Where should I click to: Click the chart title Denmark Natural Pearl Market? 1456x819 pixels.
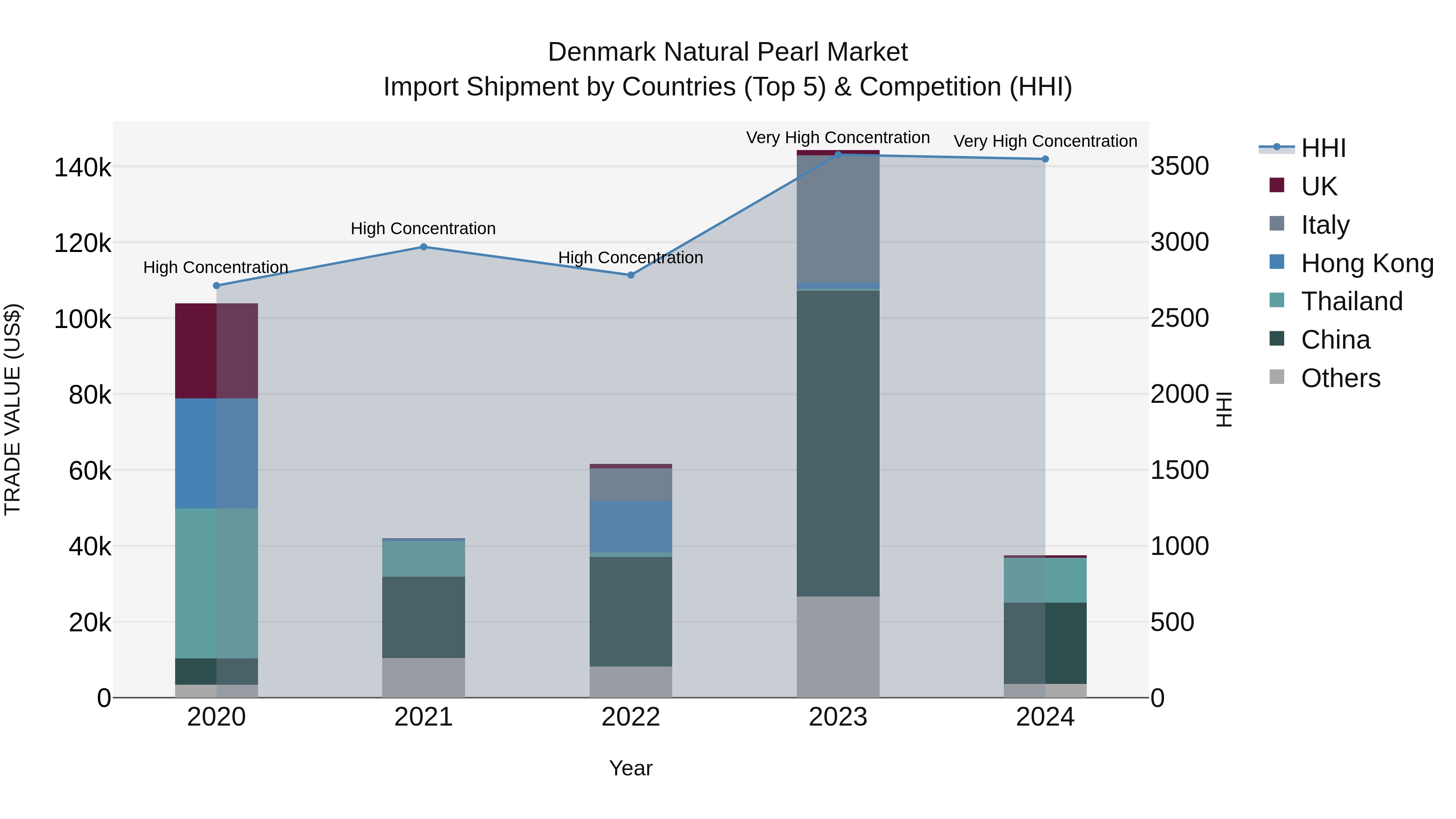(x=728, y=52)
